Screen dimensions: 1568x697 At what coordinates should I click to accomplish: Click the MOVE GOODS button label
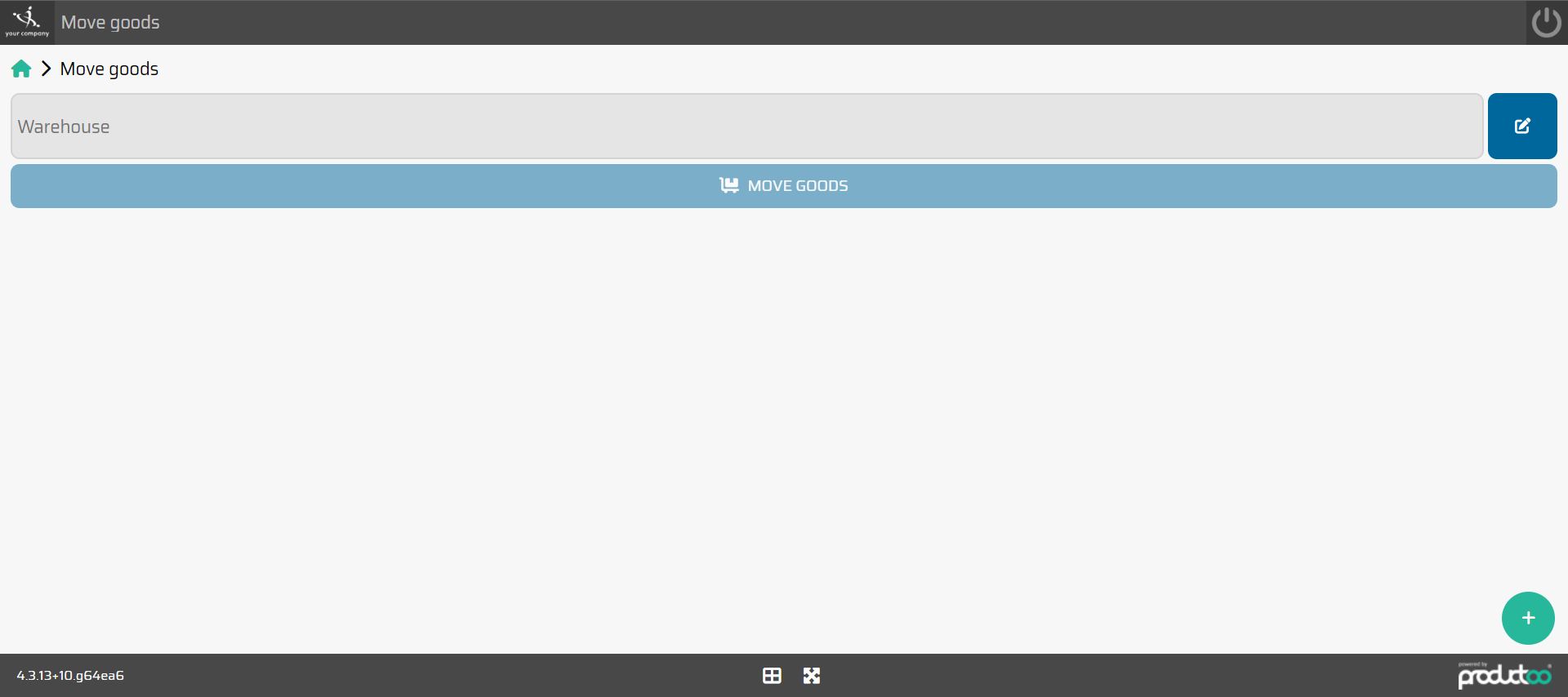tap(798, 186)
